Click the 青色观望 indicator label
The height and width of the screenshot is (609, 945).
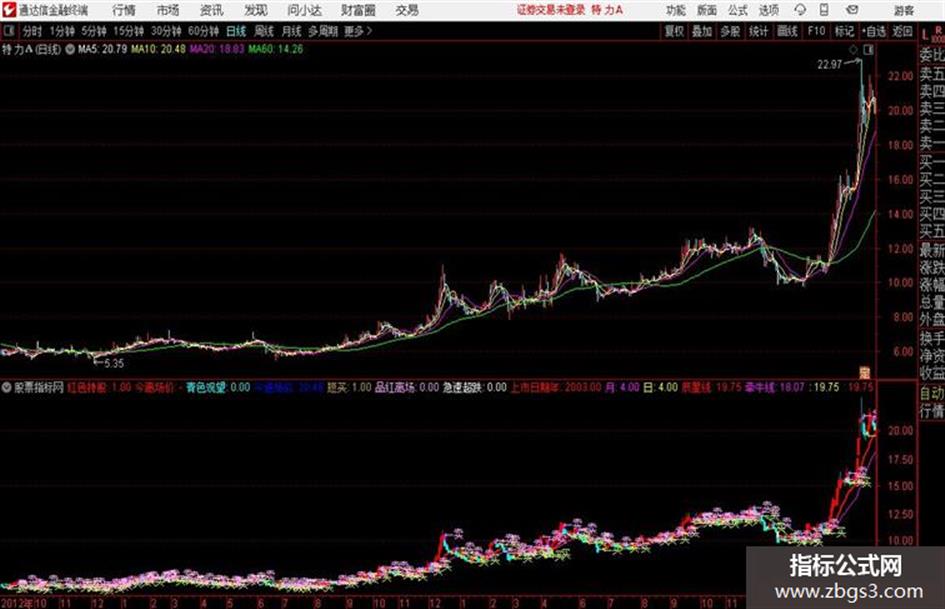[x=206, y=387]
